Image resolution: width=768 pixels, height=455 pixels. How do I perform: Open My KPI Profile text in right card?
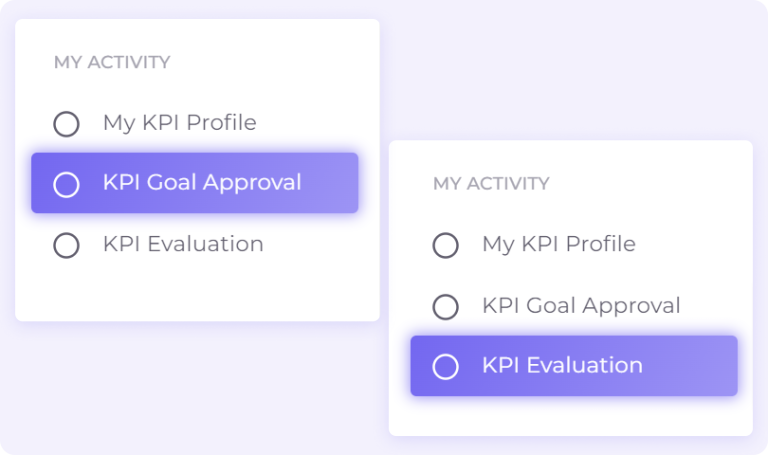[x=558, y=244]
